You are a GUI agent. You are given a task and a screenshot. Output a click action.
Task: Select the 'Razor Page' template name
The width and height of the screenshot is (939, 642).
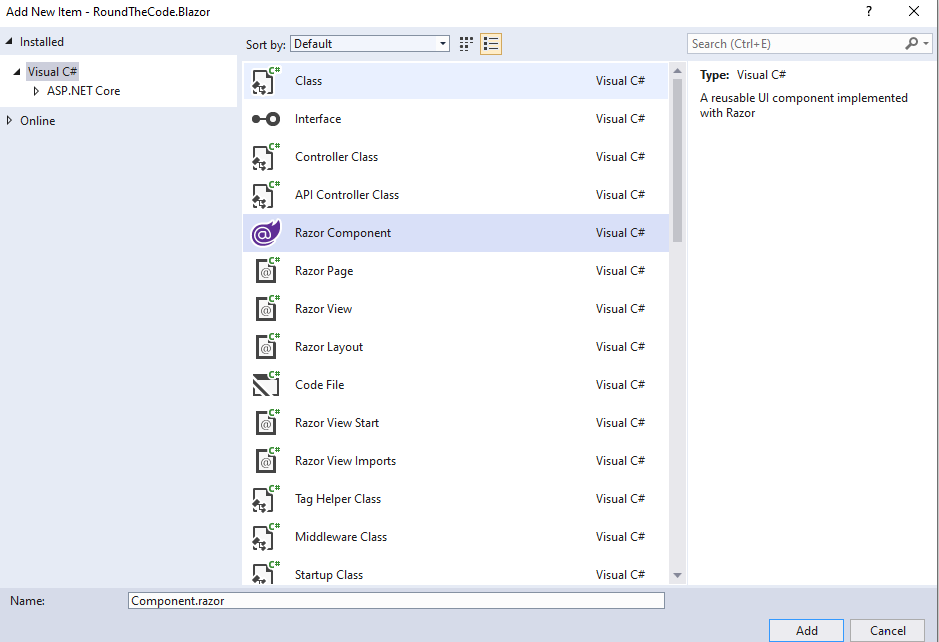324,271
